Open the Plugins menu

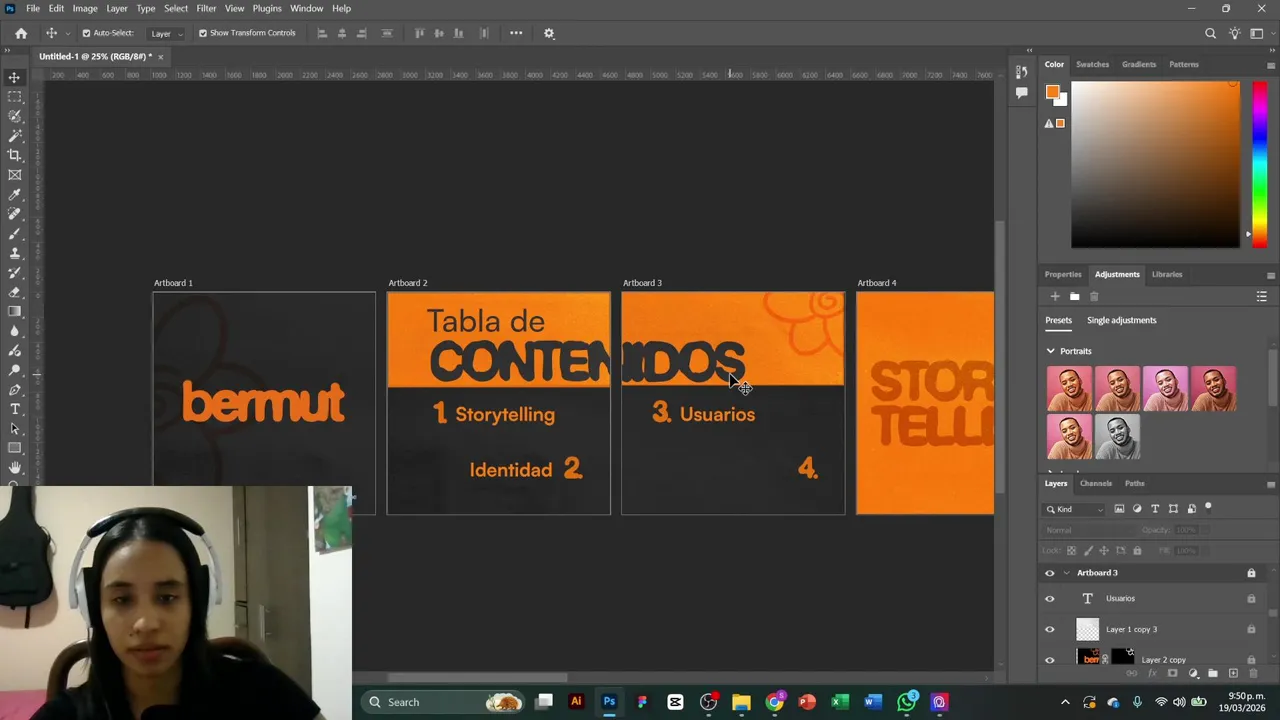(x=267, y=8)
